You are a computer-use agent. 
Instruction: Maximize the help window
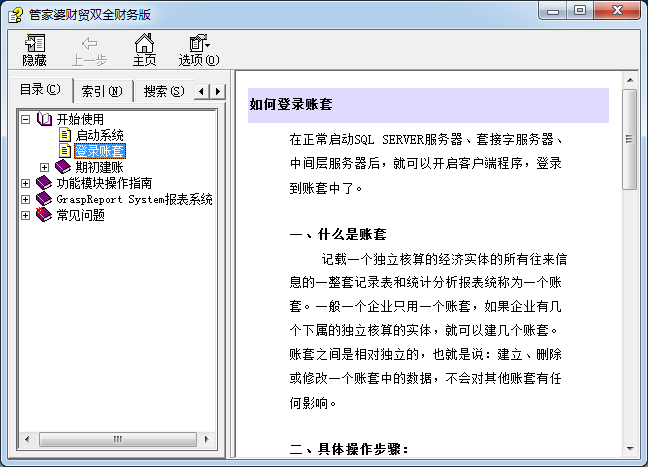point(580,11)
